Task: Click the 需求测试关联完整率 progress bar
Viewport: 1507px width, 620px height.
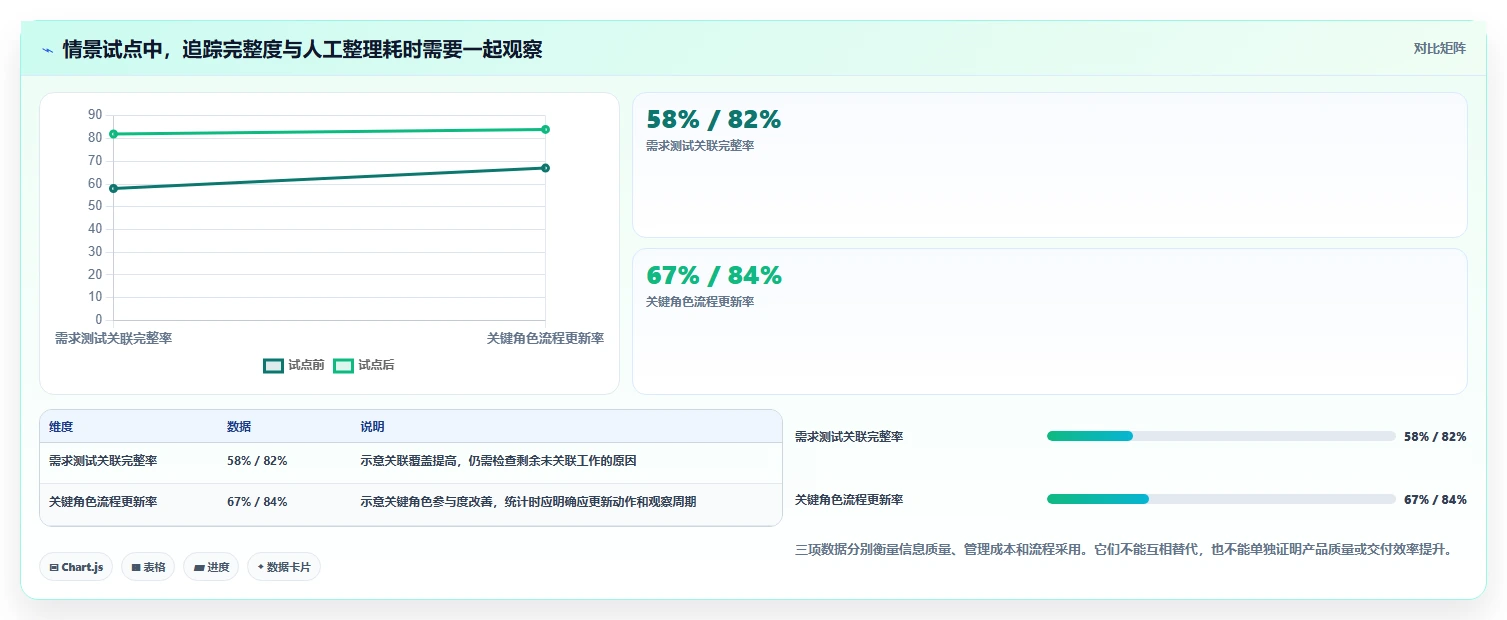Action: 1221,436
